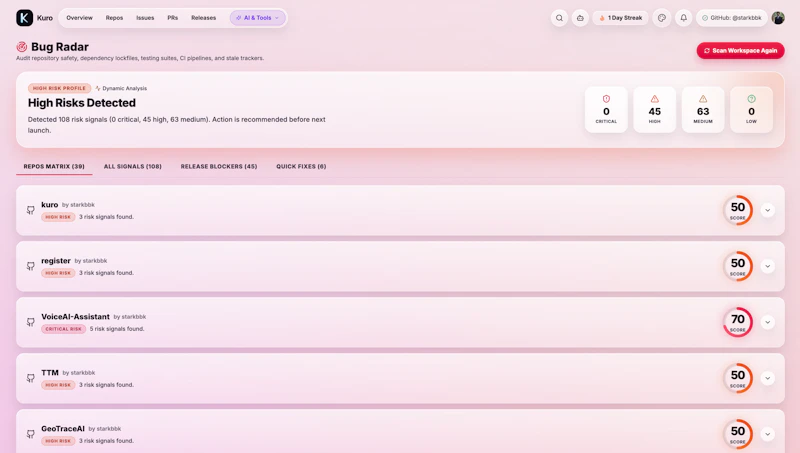Click the critical shield icon
800x453 pixels.
tap(606, 99)
